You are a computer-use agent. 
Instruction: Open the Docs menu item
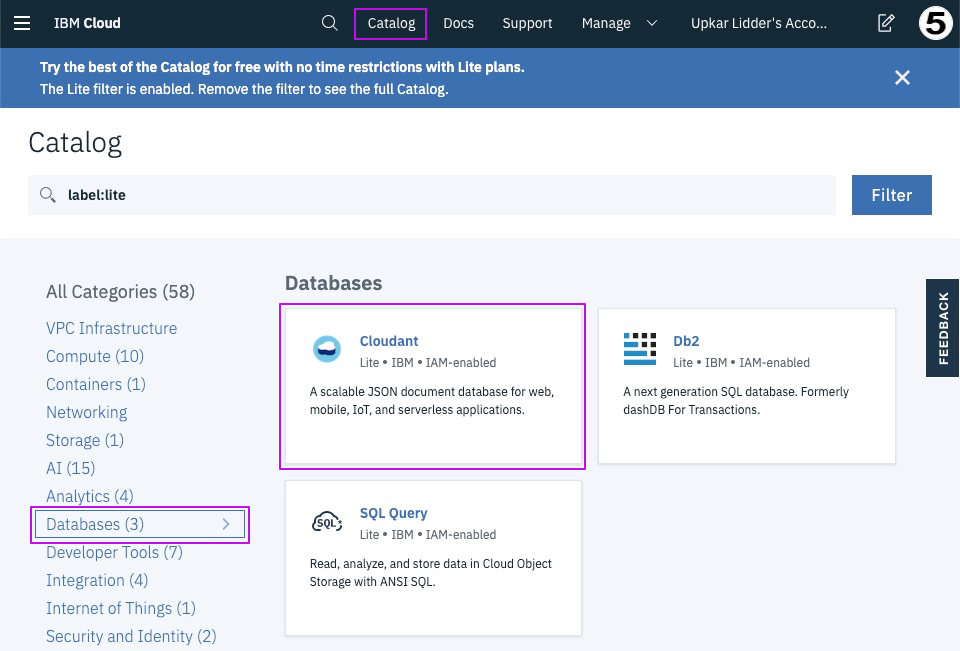click(x=459, y=23)
